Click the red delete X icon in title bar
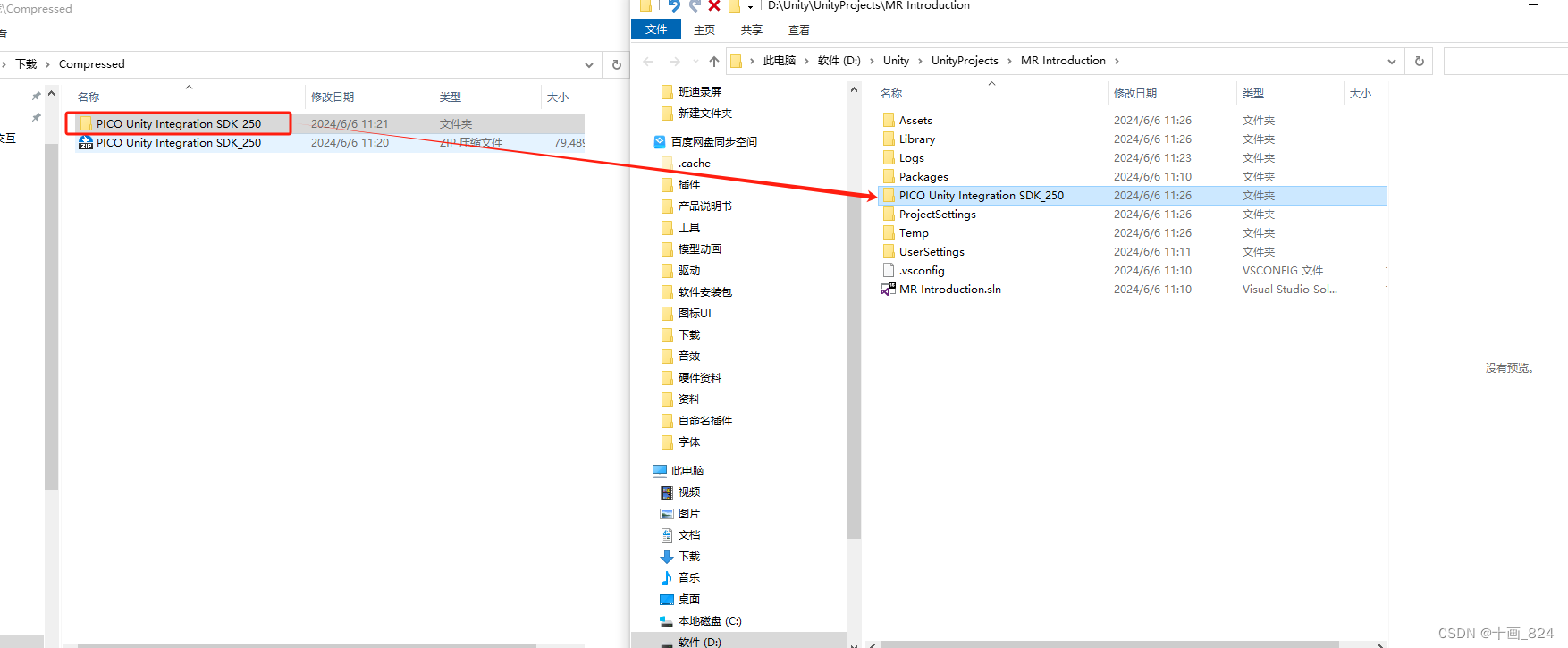 [714, 5]
